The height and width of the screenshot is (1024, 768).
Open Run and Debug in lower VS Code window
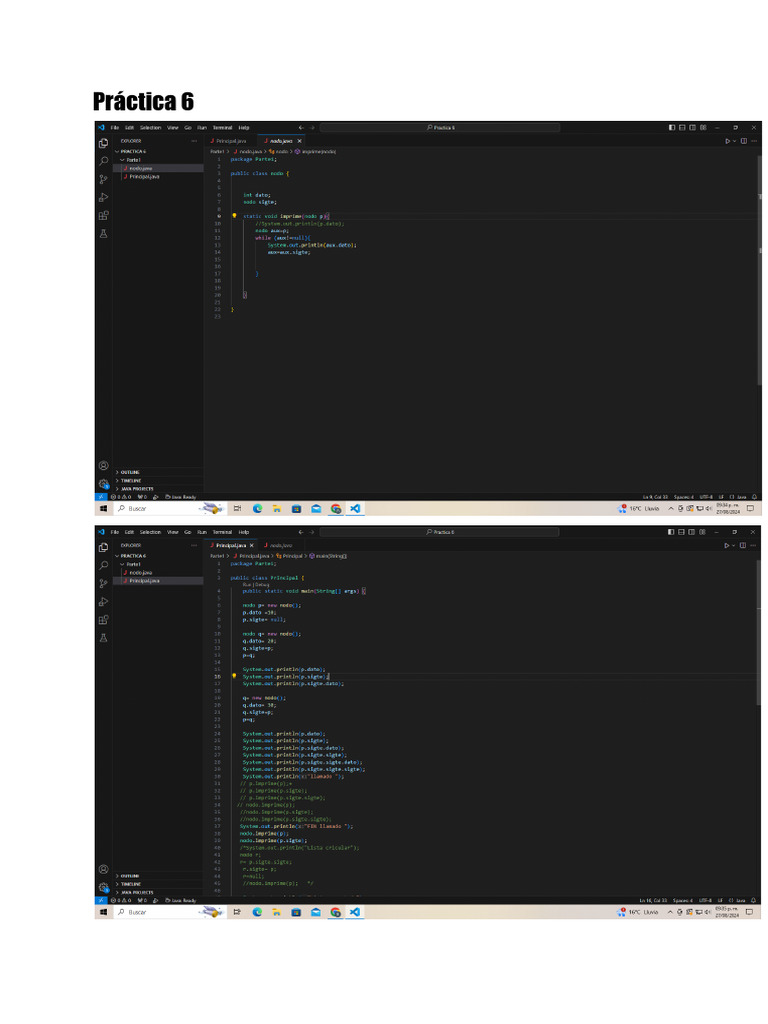point(103,601)
